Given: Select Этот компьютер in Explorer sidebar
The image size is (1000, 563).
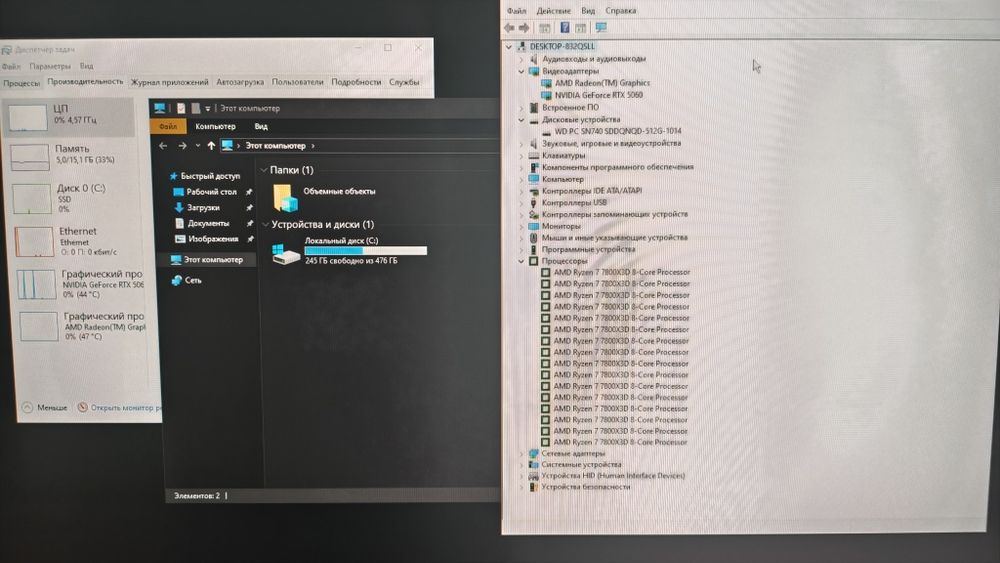Looking at the screenshot, I should coord(207,260).
